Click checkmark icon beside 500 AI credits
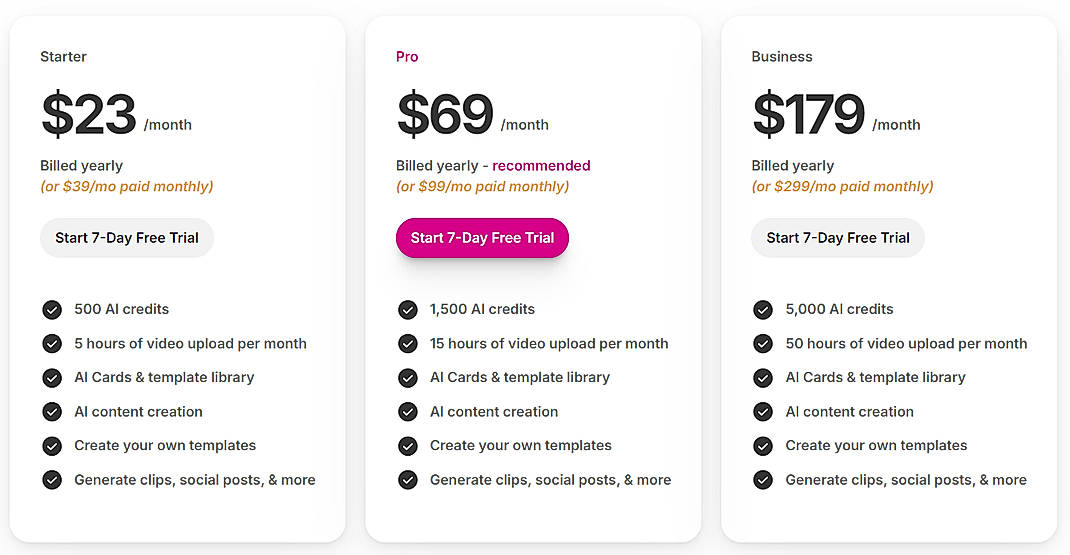This screenshot has height=555, width=1070. (x=52, y=310)
